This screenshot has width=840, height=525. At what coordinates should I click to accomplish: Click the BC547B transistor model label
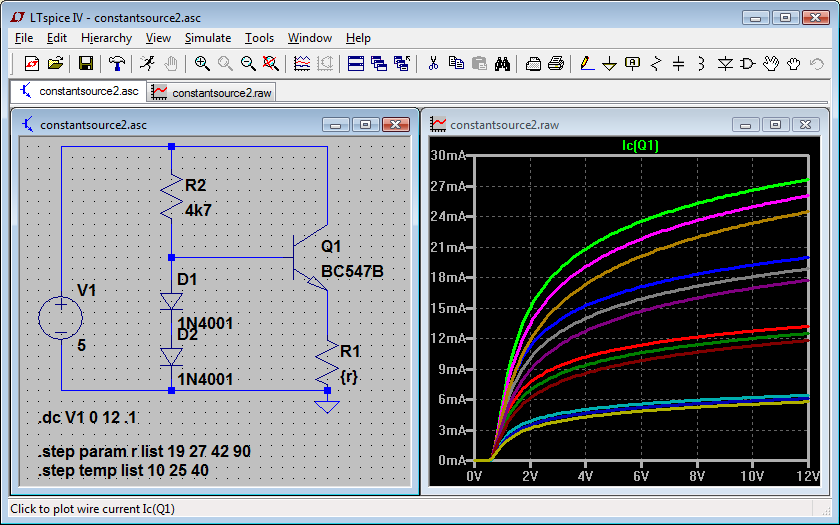[x=352, y=272]
